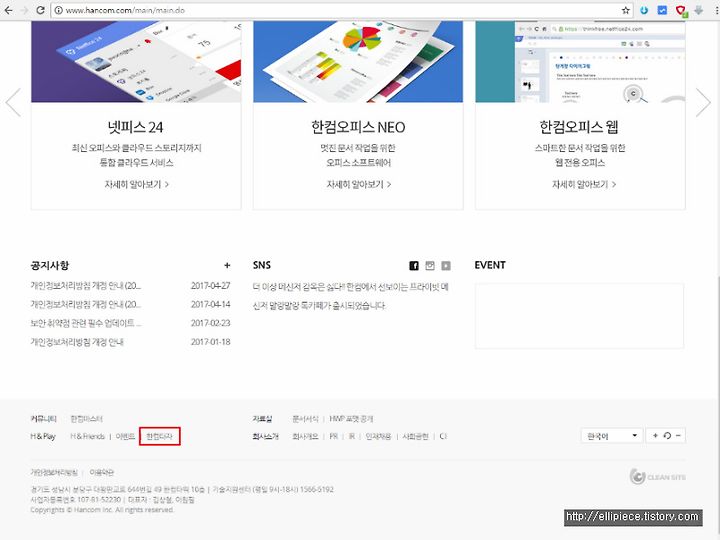Image resolution: width=720 pixels, height=540 pixels.
Task: Click 자세히 알아보기 under 한컴오피스 NEO
Action: click(359, 184)
